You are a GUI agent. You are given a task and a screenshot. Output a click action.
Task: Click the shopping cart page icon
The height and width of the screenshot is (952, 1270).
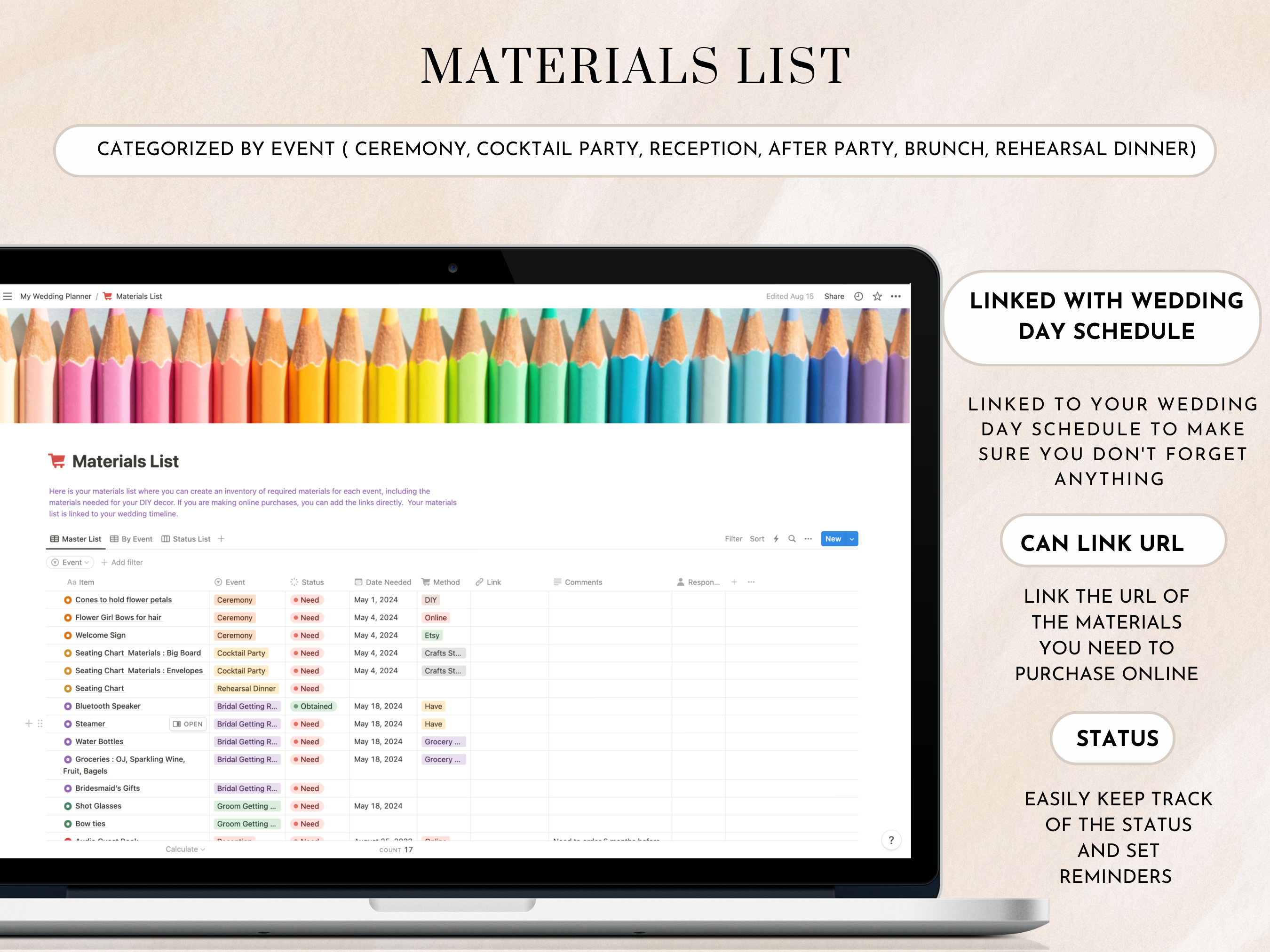(x=56, y=460)
